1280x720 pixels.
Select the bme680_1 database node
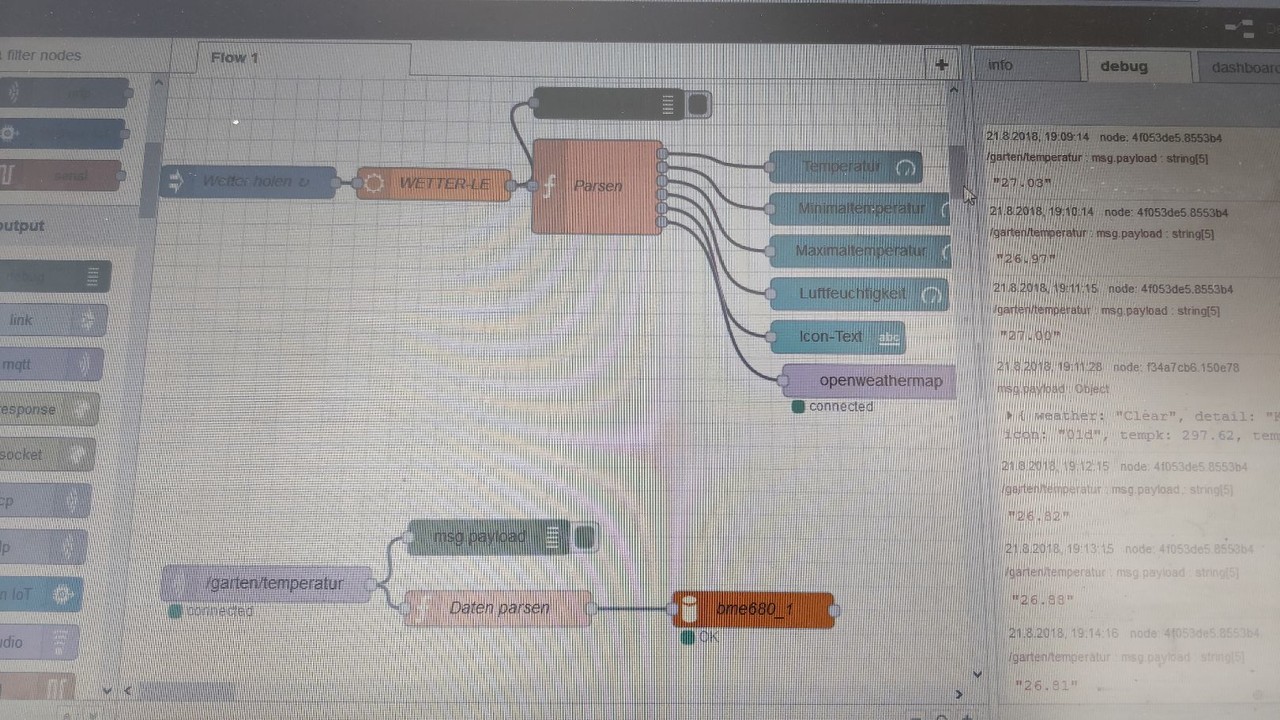[754, 609]
